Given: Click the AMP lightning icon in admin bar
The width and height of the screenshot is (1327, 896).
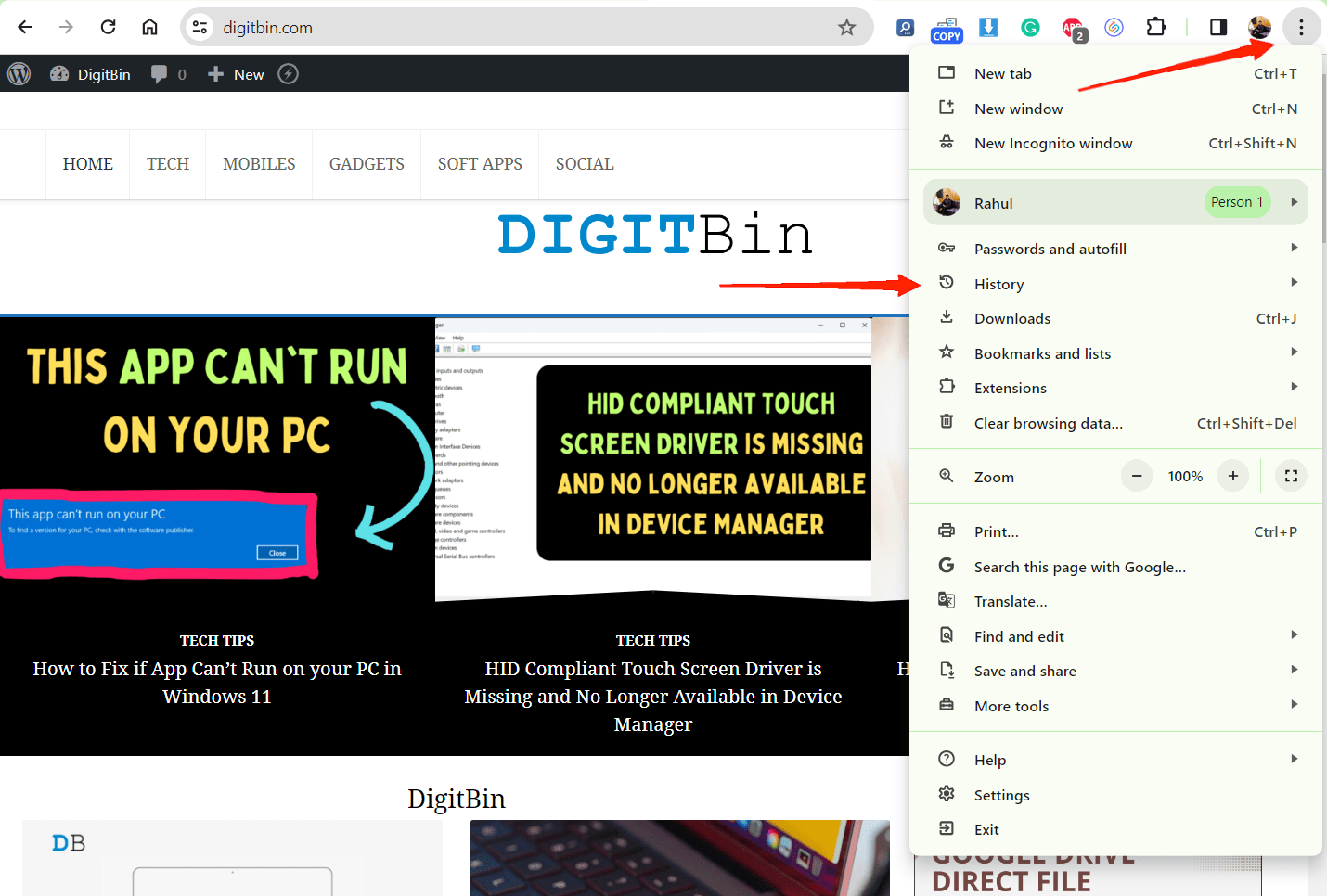Looking at the screenshot, I should click(289, 73).
